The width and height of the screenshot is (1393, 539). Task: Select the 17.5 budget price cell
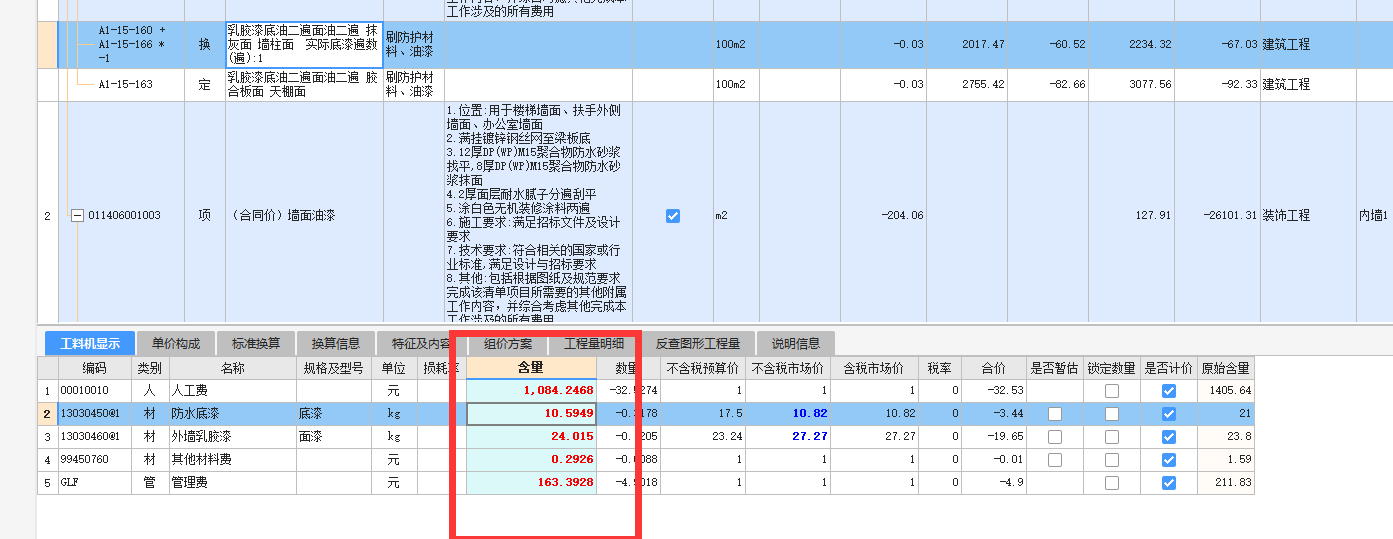[703, 413]
